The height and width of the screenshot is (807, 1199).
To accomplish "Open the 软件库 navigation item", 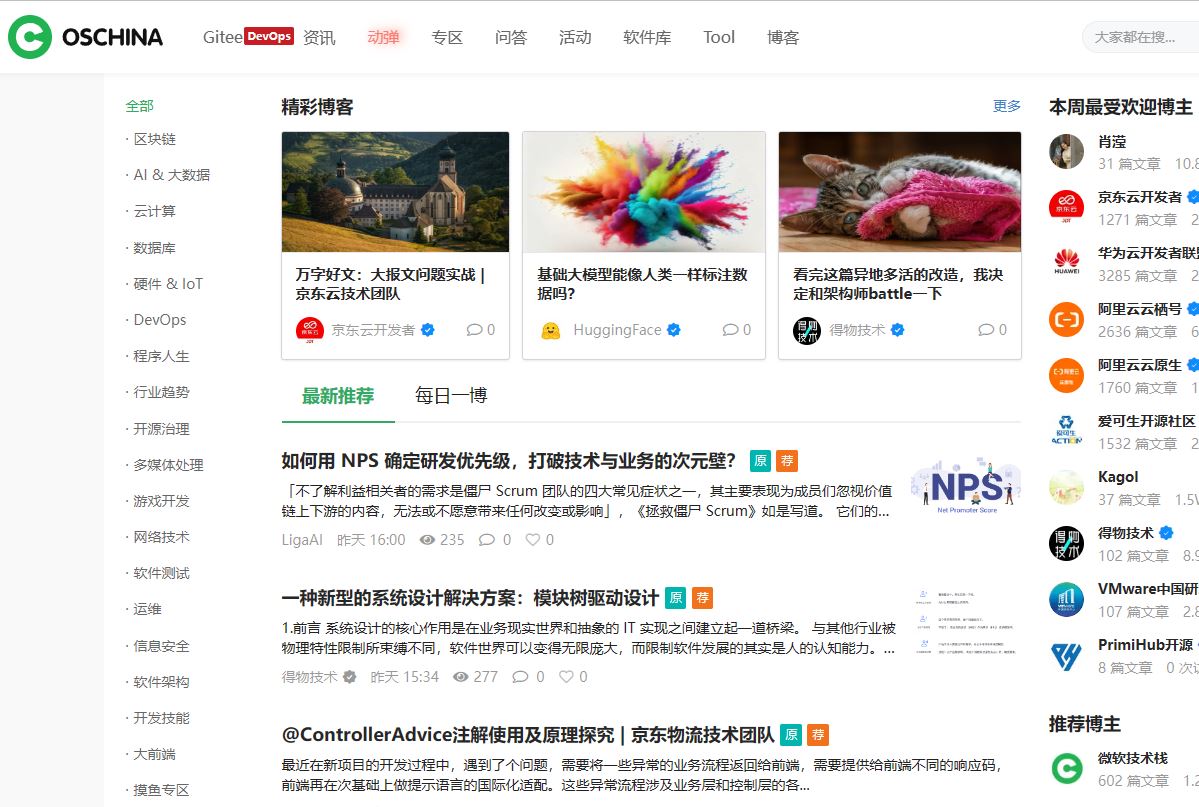I will click(647, 37).
